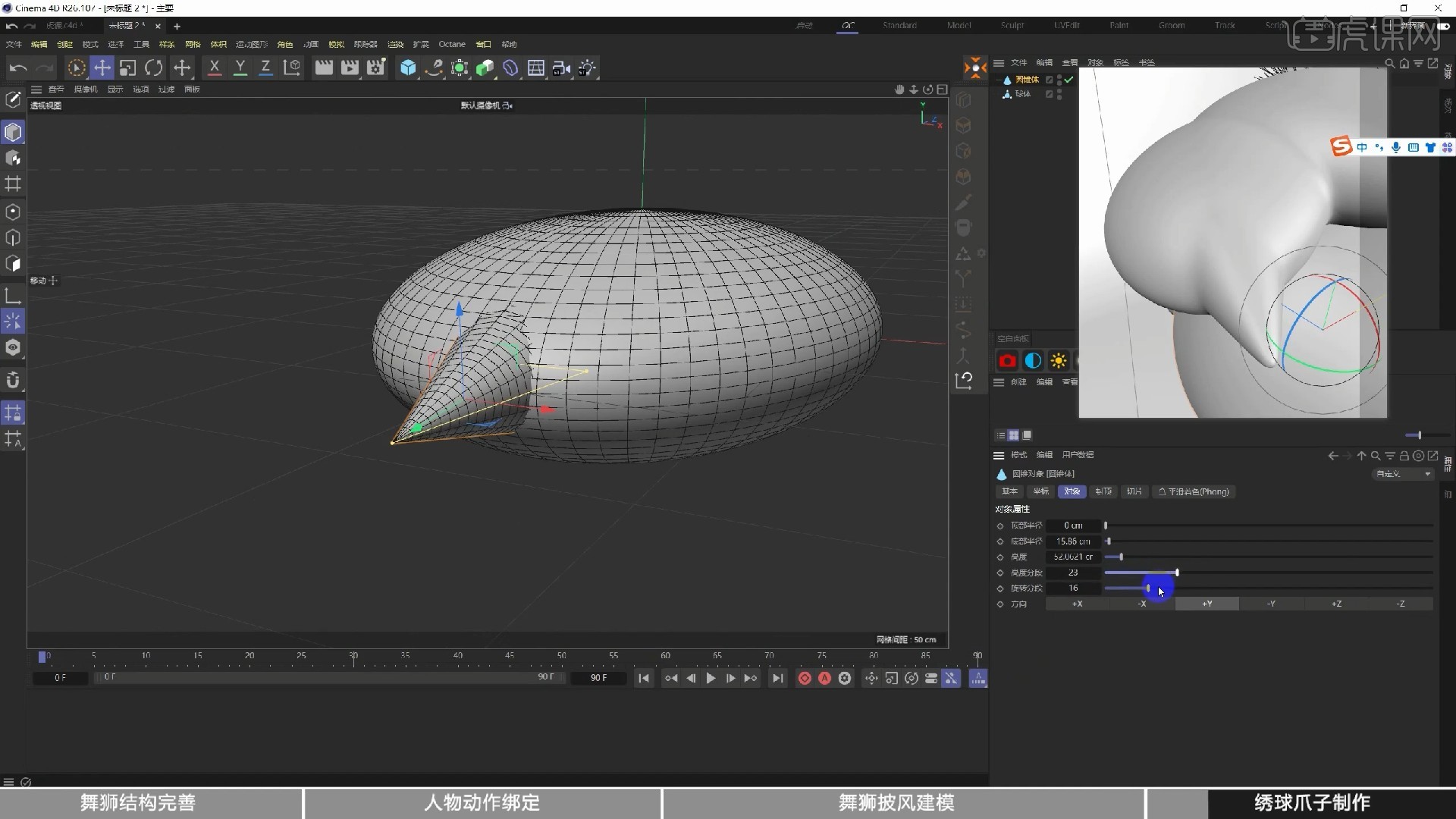Add a light object

(x=587, y=68)
